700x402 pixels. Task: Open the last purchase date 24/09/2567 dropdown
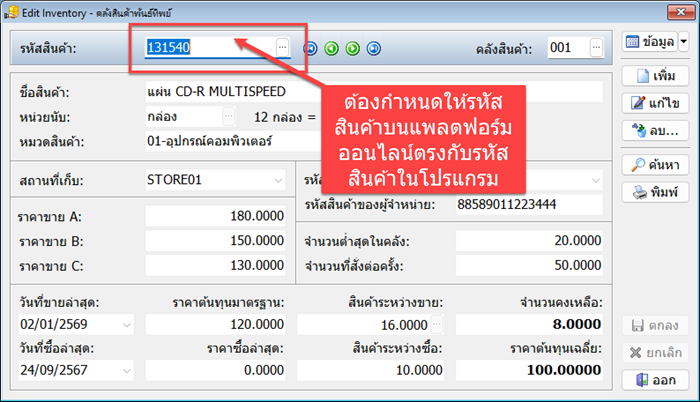pos(126,371)
